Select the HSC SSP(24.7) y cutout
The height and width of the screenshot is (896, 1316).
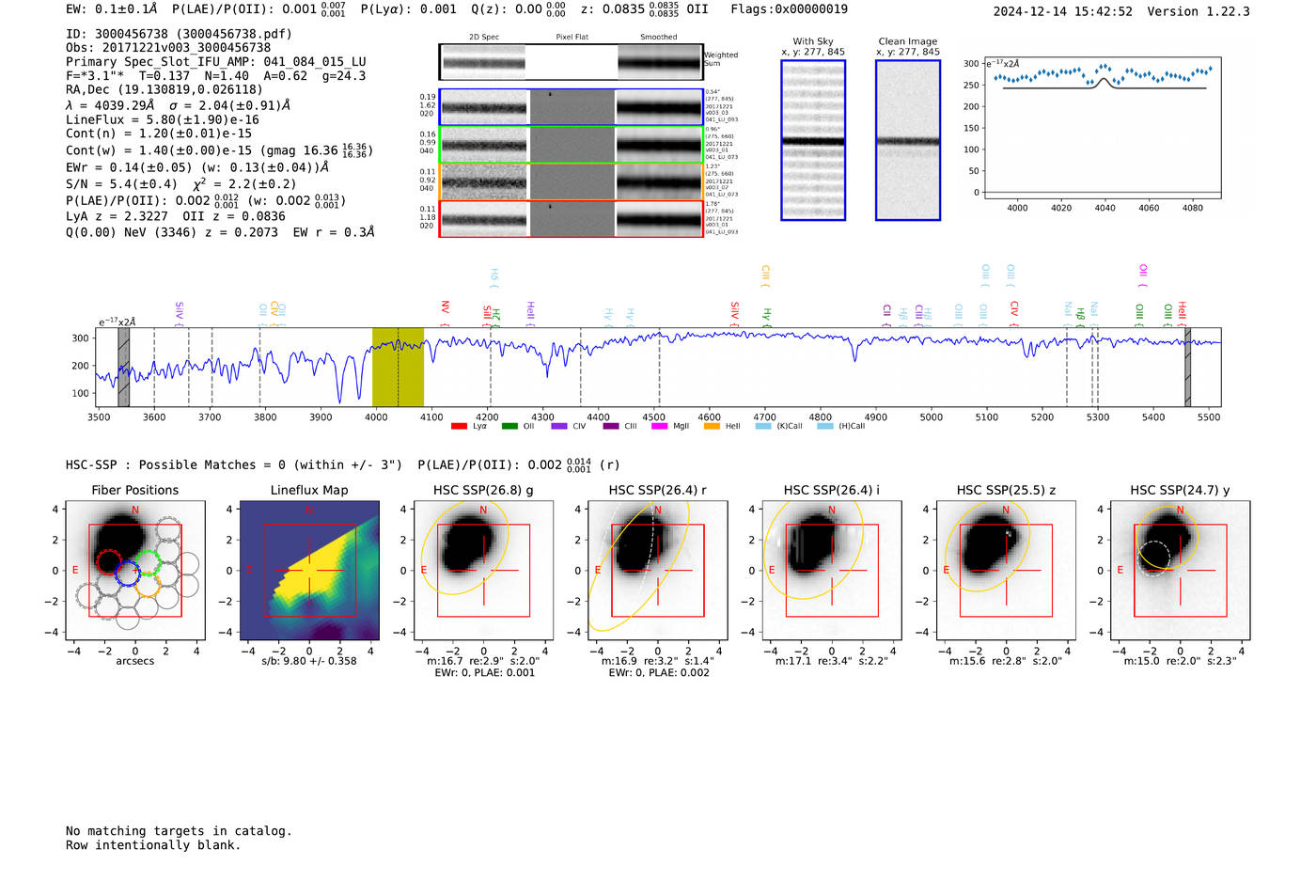(x=1181, y=571)
